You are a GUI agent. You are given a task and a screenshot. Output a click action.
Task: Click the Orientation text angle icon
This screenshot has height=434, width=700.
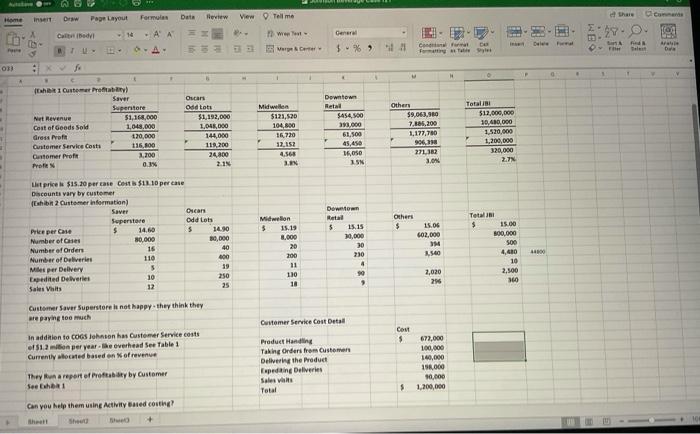pyautogui.click(x=239, y=33)
